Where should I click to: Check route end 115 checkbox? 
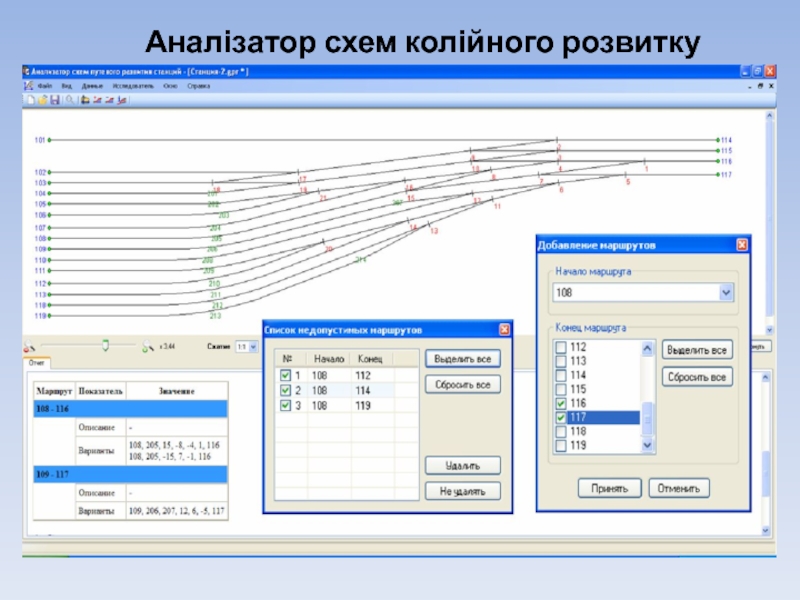pyautogui.click(x=561, y=389)
